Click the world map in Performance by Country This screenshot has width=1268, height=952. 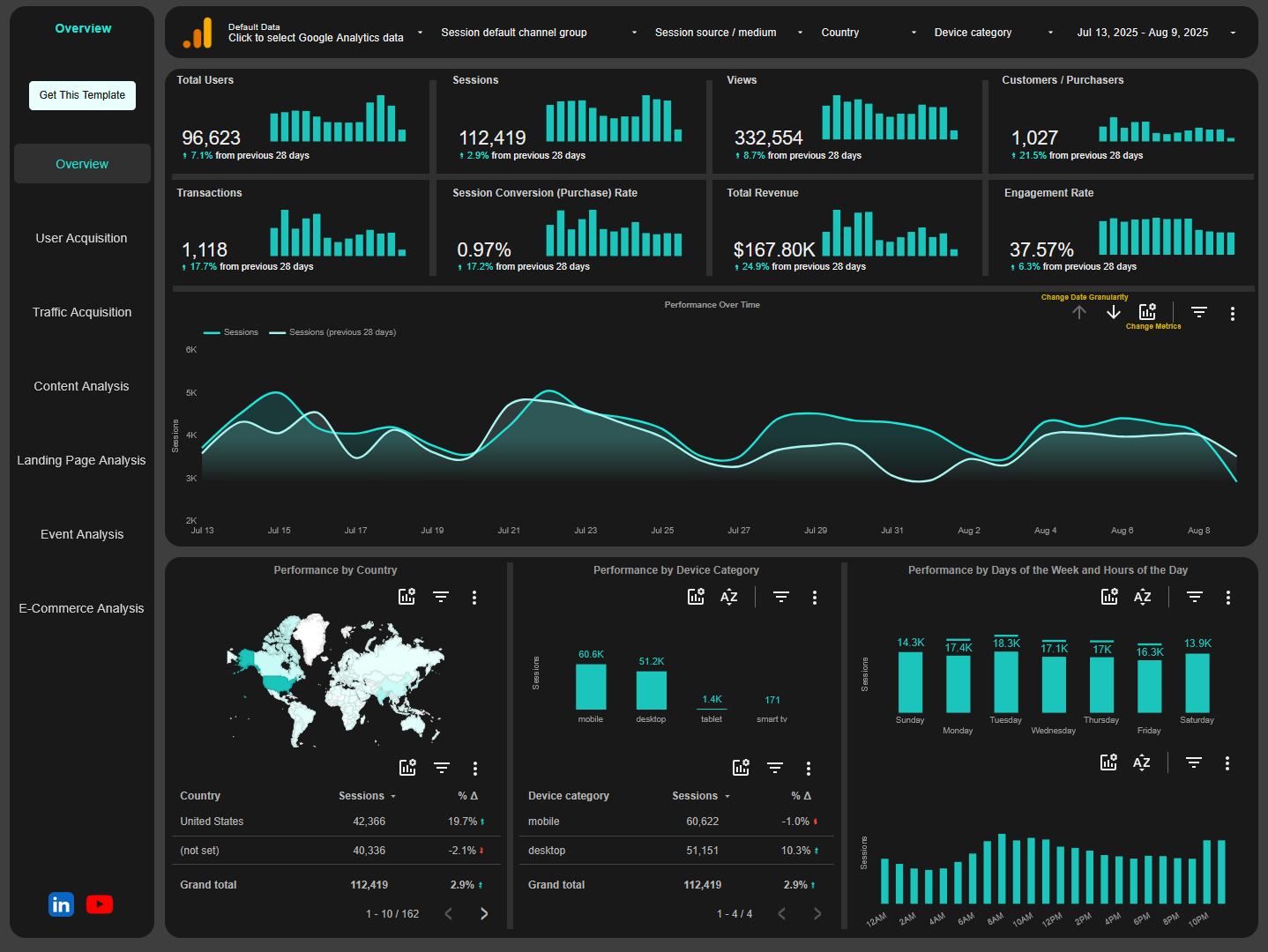(x=335, y=679)
